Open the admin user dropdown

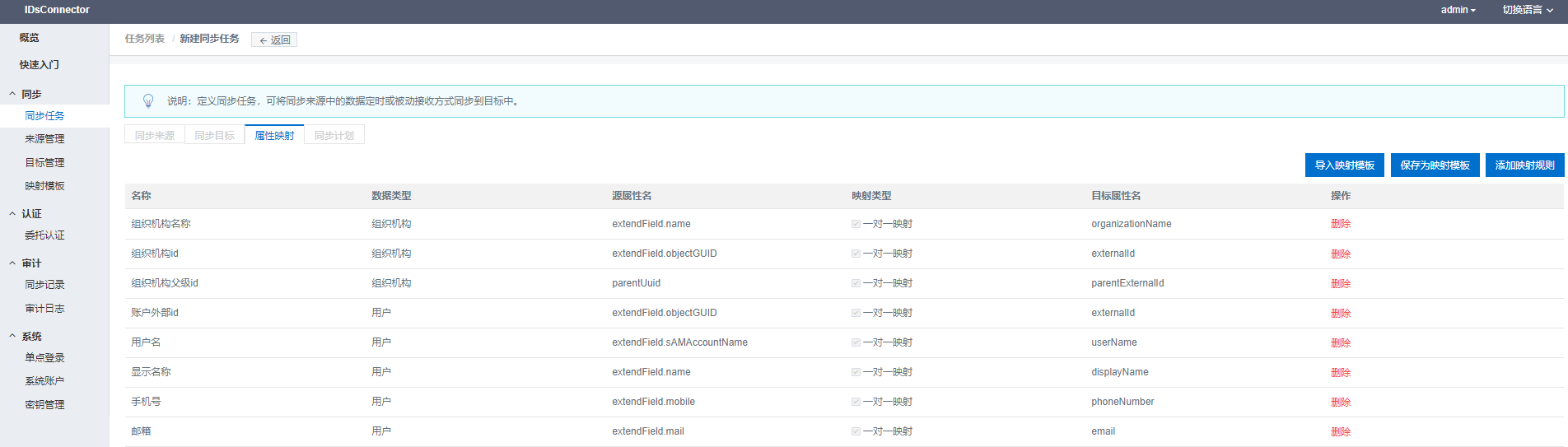click(1458, 10)
